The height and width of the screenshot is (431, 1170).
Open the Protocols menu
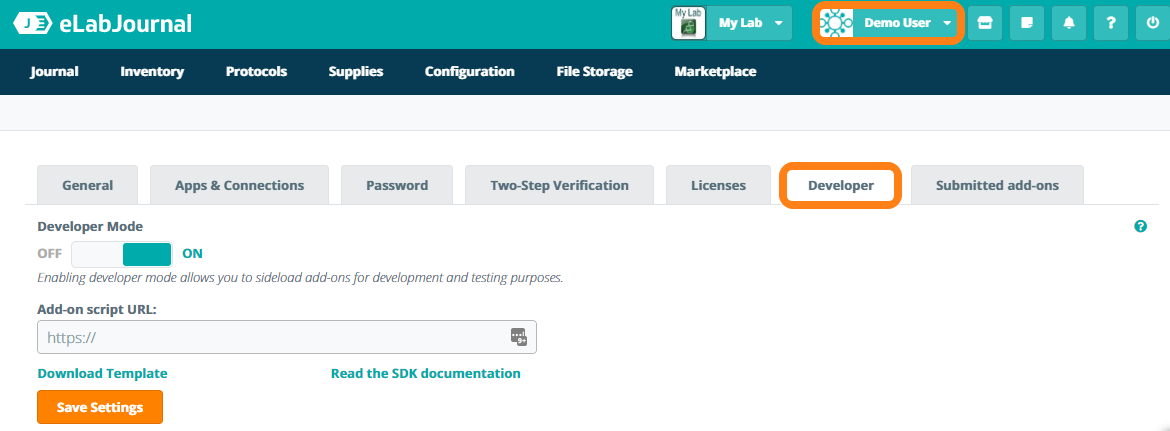pos(256,72)
